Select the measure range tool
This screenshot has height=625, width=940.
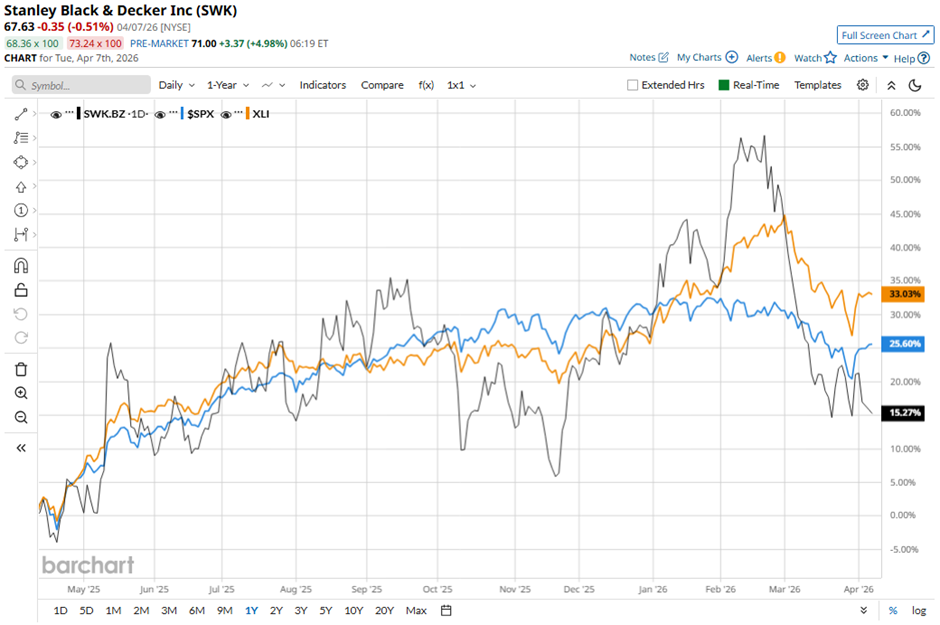point(21,234)
